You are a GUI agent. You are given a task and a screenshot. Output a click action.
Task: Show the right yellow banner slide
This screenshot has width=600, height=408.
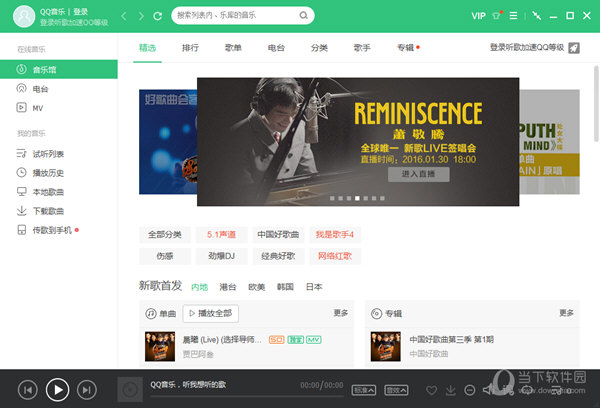549,142
